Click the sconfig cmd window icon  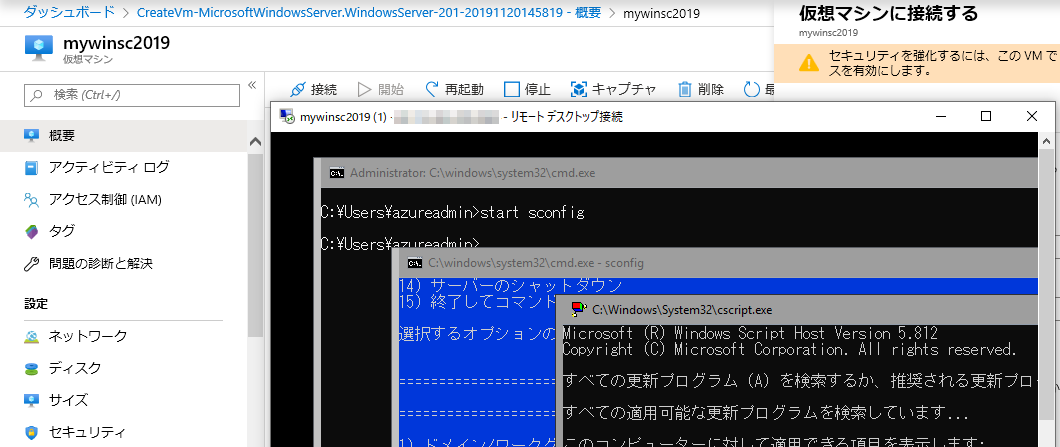[415, 262]
